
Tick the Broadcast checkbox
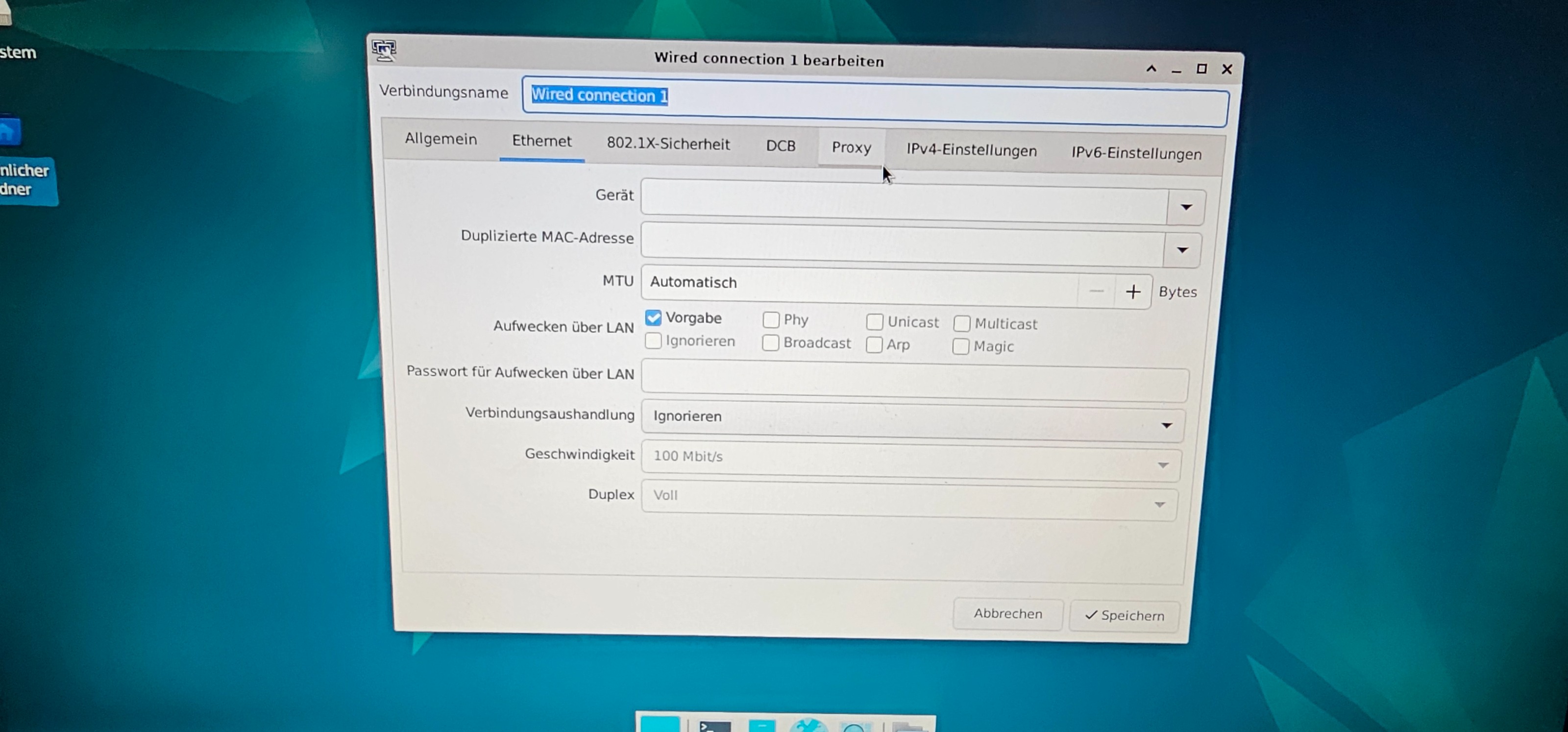pos(771,343)
